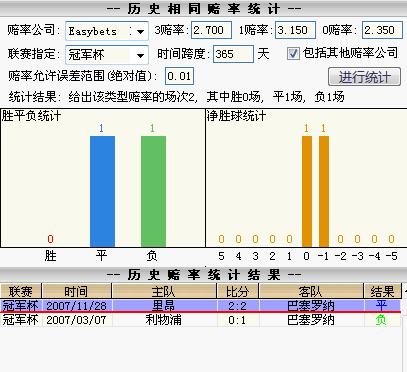407x372 pixels.
Task: Click the orange goal-difference -1 bar
Action: (x=324, y=191)
